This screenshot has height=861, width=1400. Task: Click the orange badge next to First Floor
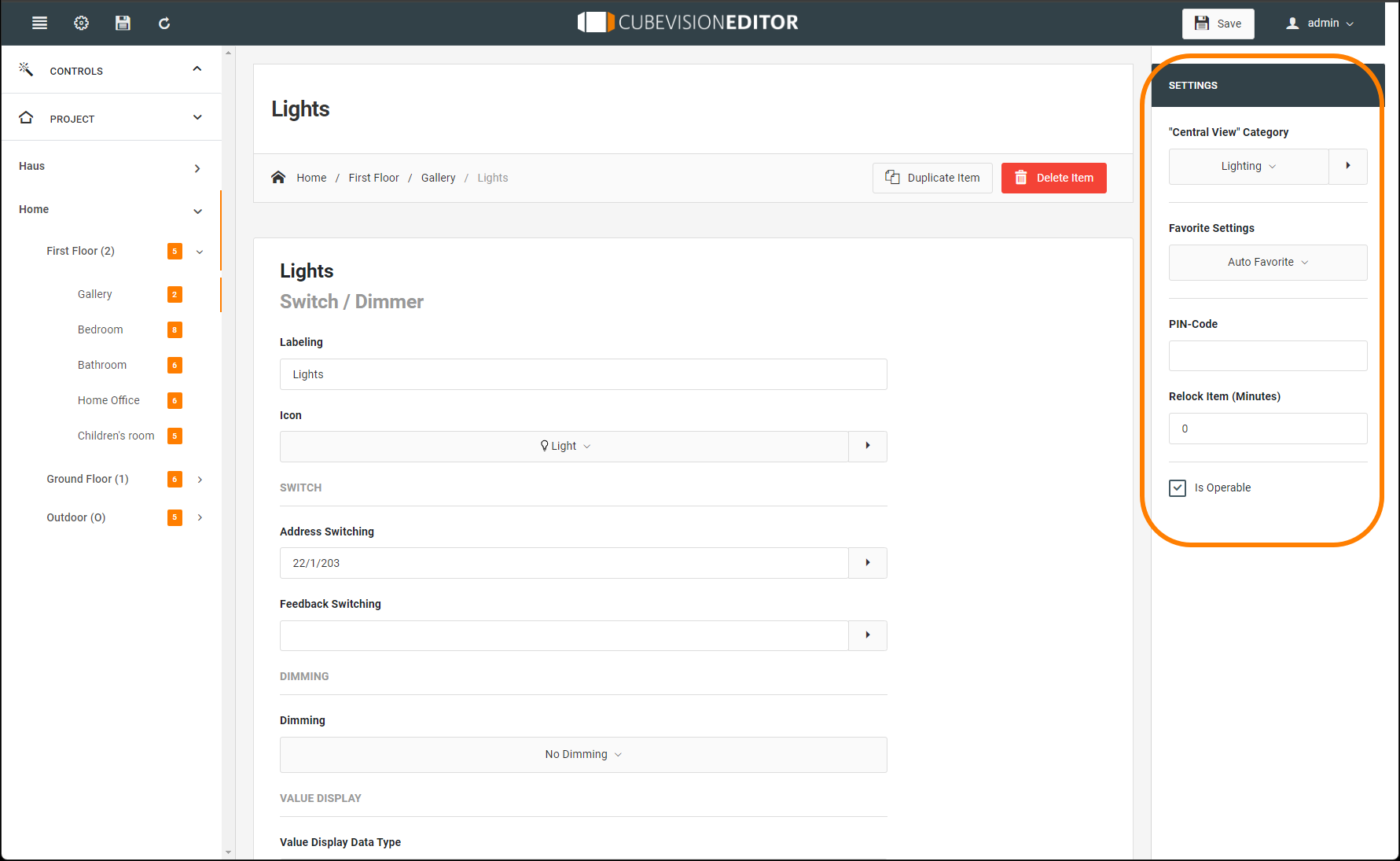click(175, 251)
